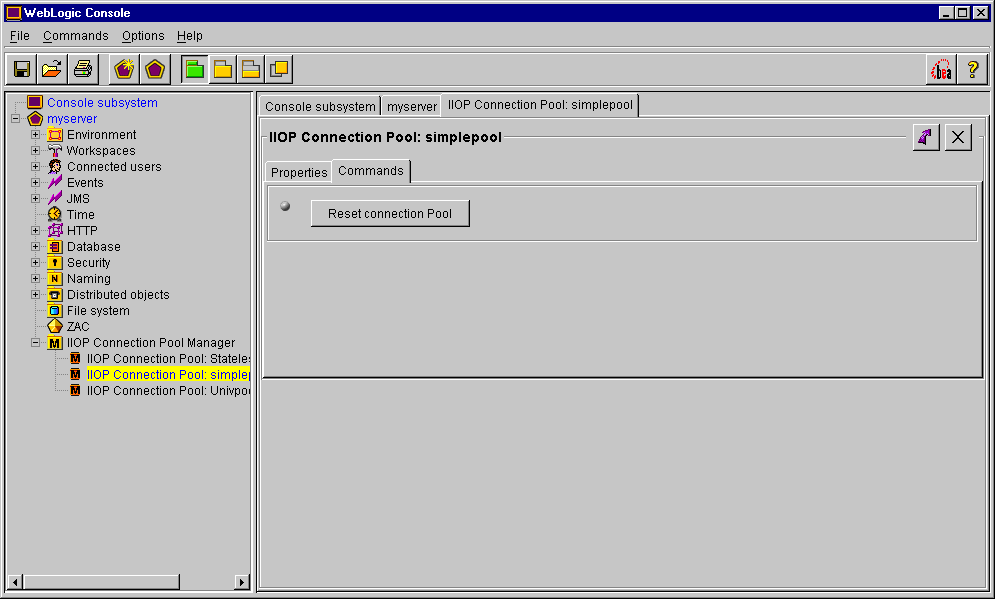Open the File menu
The height and width of the screenshot is (602, 998).
tap(20, 36)
